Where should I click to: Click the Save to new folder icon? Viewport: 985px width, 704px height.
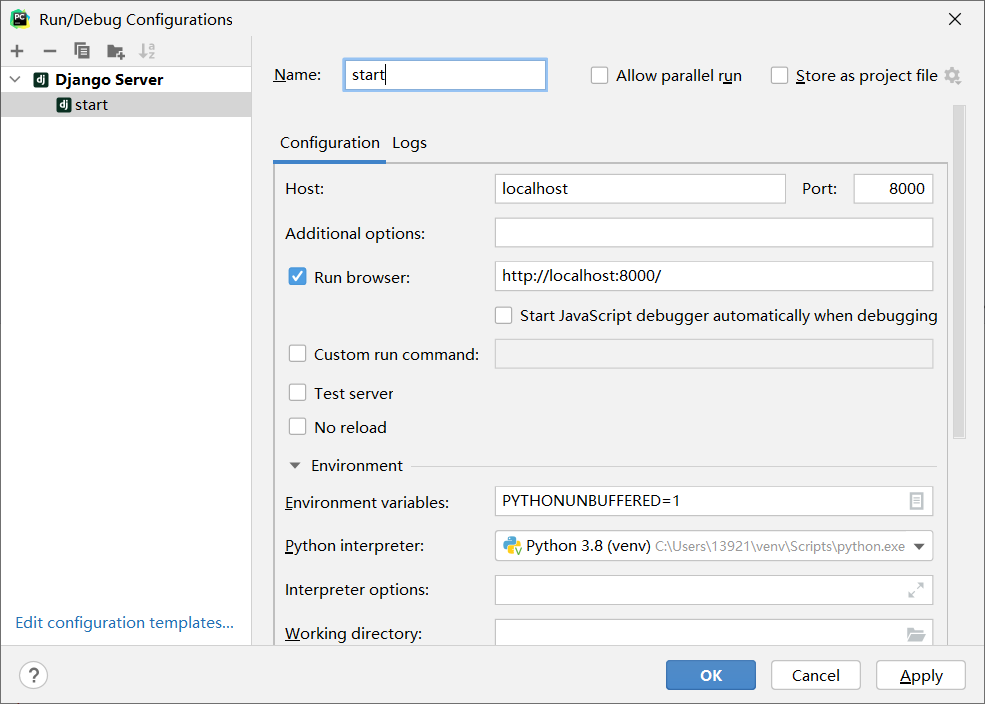pyautogui.click(x=116, y=51)
